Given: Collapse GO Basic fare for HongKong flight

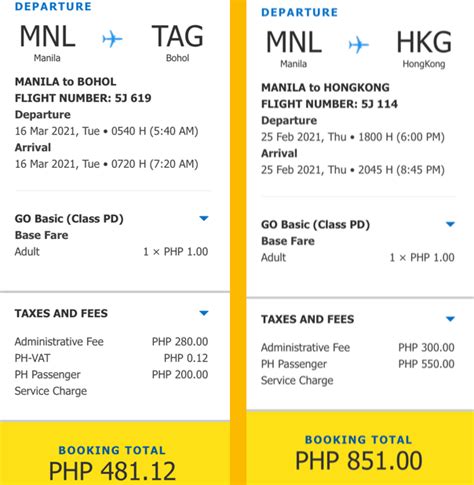Looking at the screenshot, I should (450, 224).
